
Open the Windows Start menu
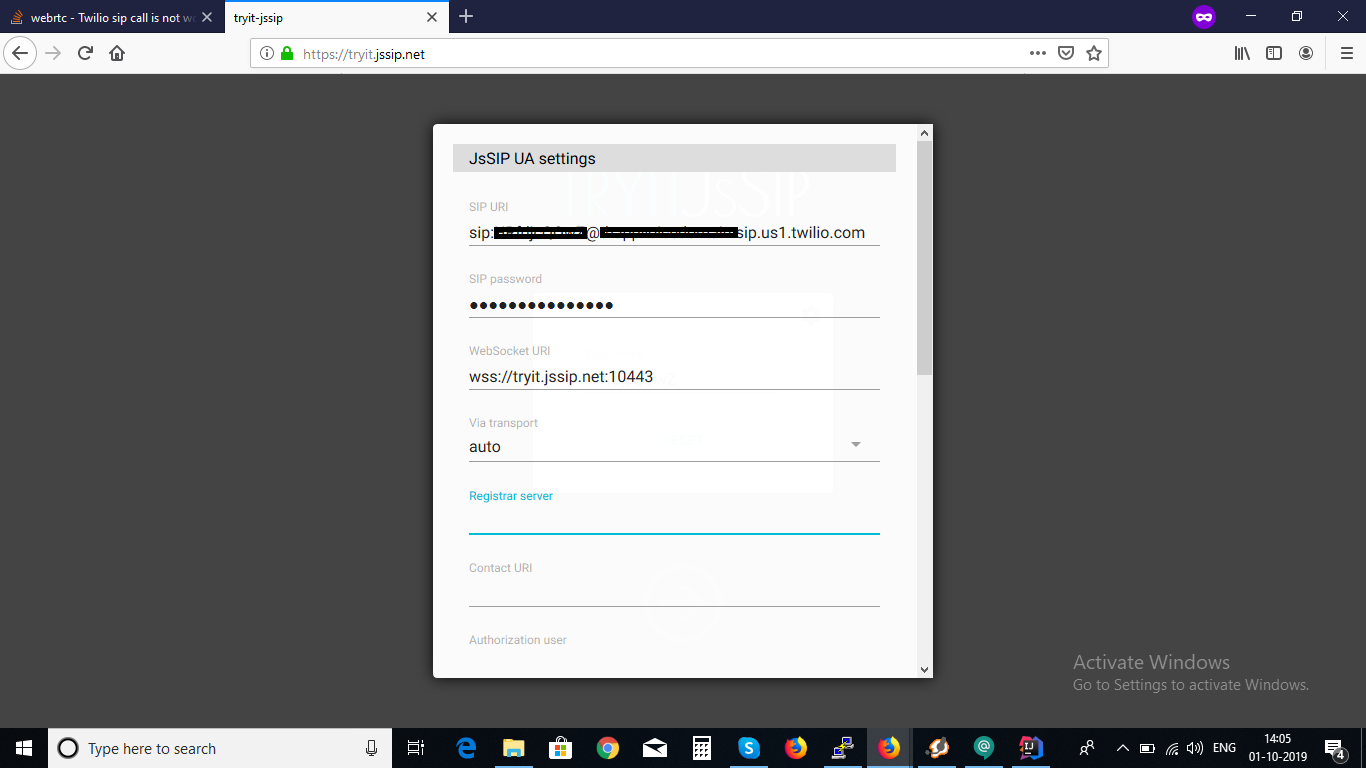point(24,748)
